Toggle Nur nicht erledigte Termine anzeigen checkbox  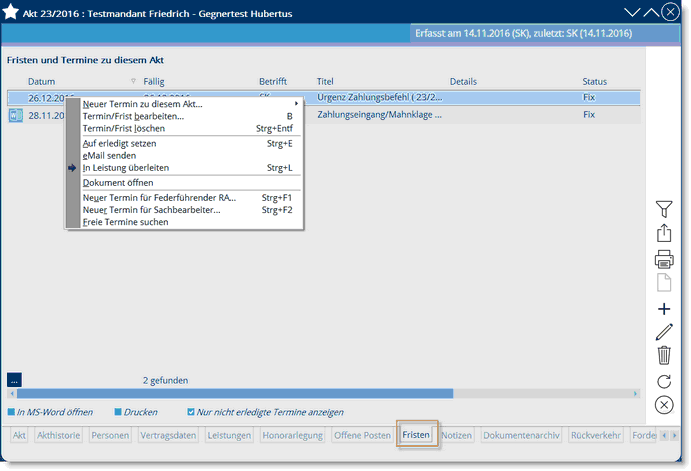190,412
